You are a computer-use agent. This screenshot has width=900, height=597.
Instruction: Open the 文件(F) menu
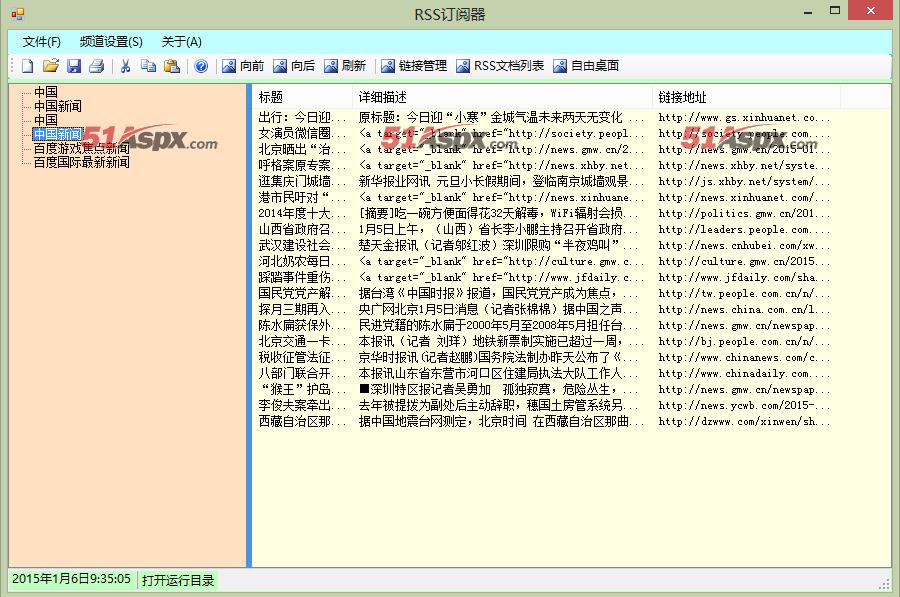41,42
